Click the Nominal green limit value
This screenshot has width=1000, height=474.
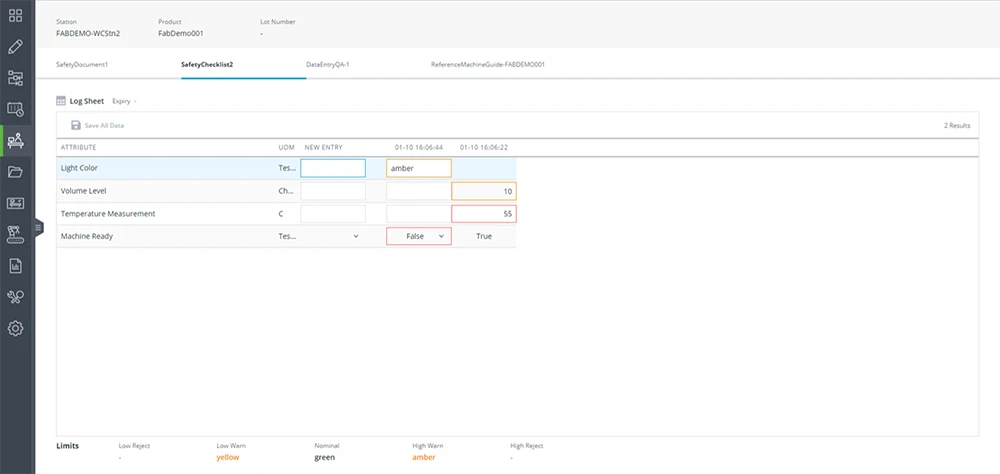325,457
